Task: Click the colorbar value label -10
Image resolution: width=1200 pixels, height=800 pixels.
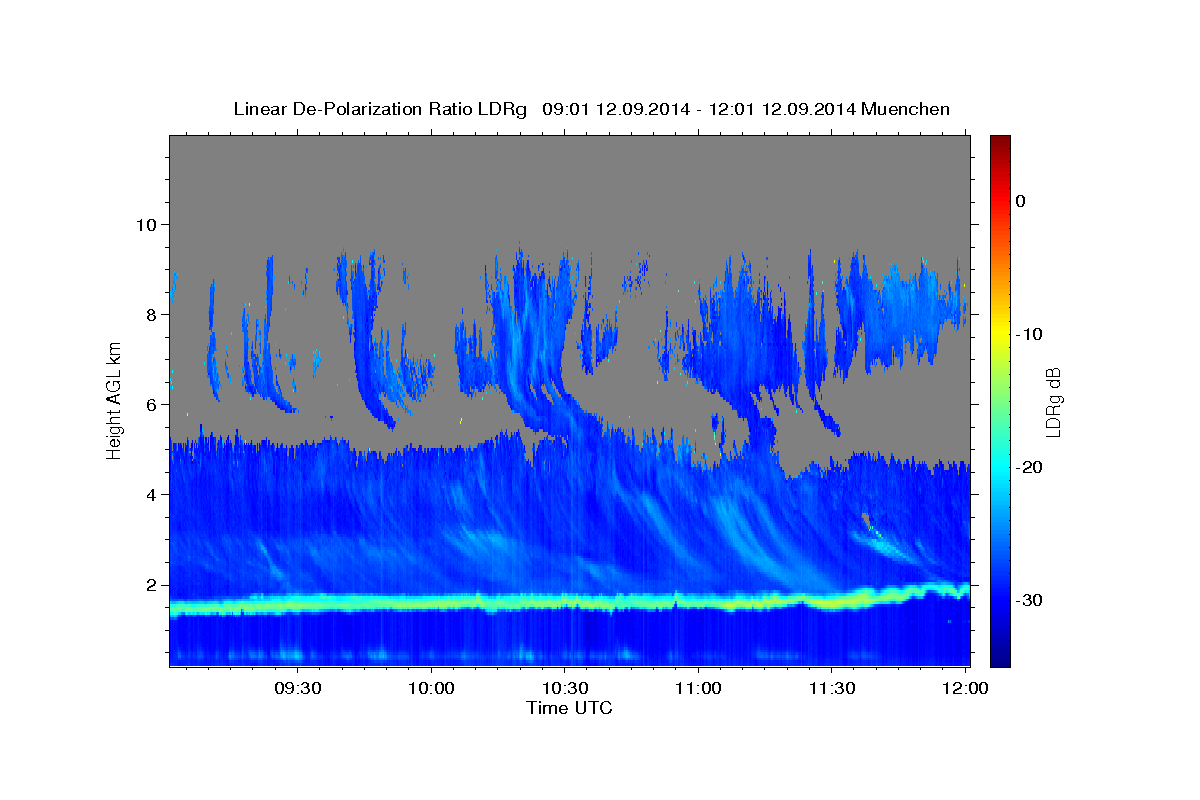Action: click(1029, 334)
